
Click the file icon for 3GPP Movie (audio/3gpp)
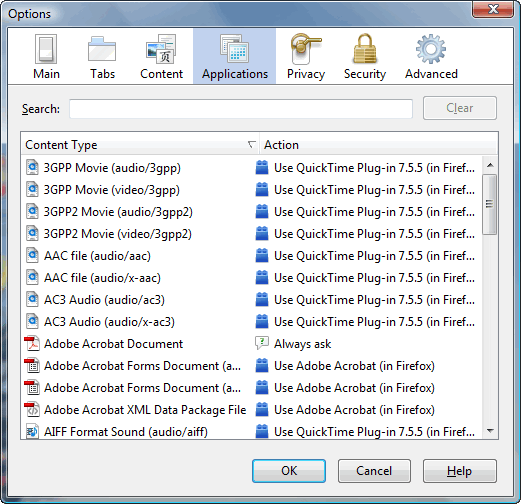(32, 168)
